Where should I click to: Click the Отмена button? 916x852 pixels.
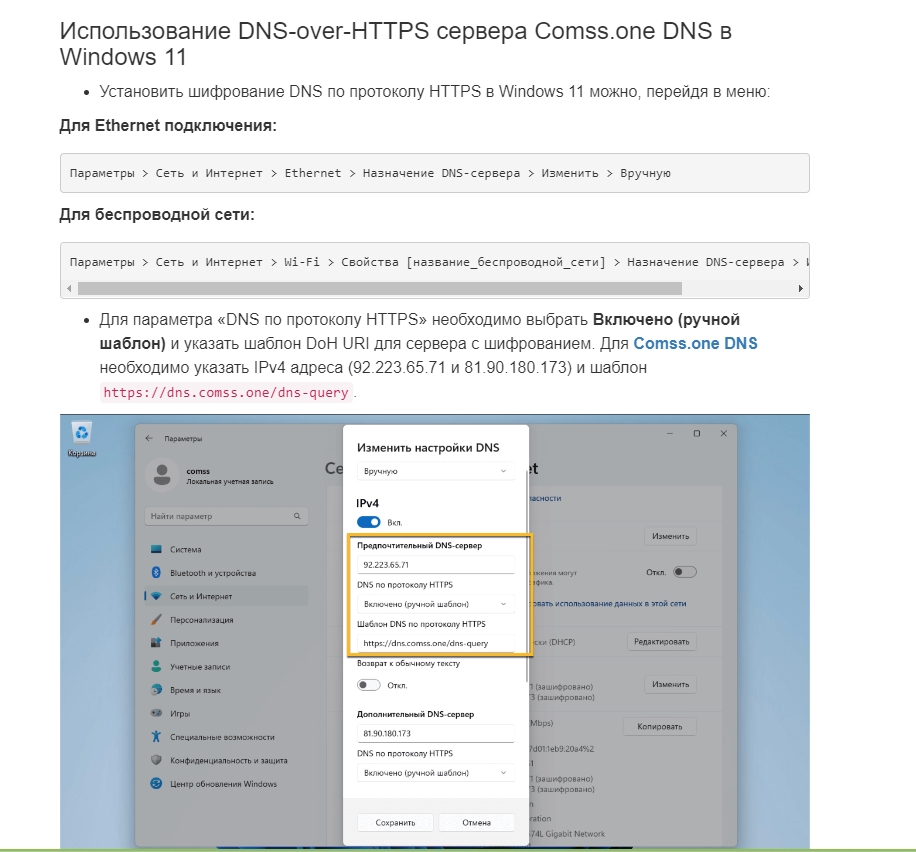(x=476, y=822)
